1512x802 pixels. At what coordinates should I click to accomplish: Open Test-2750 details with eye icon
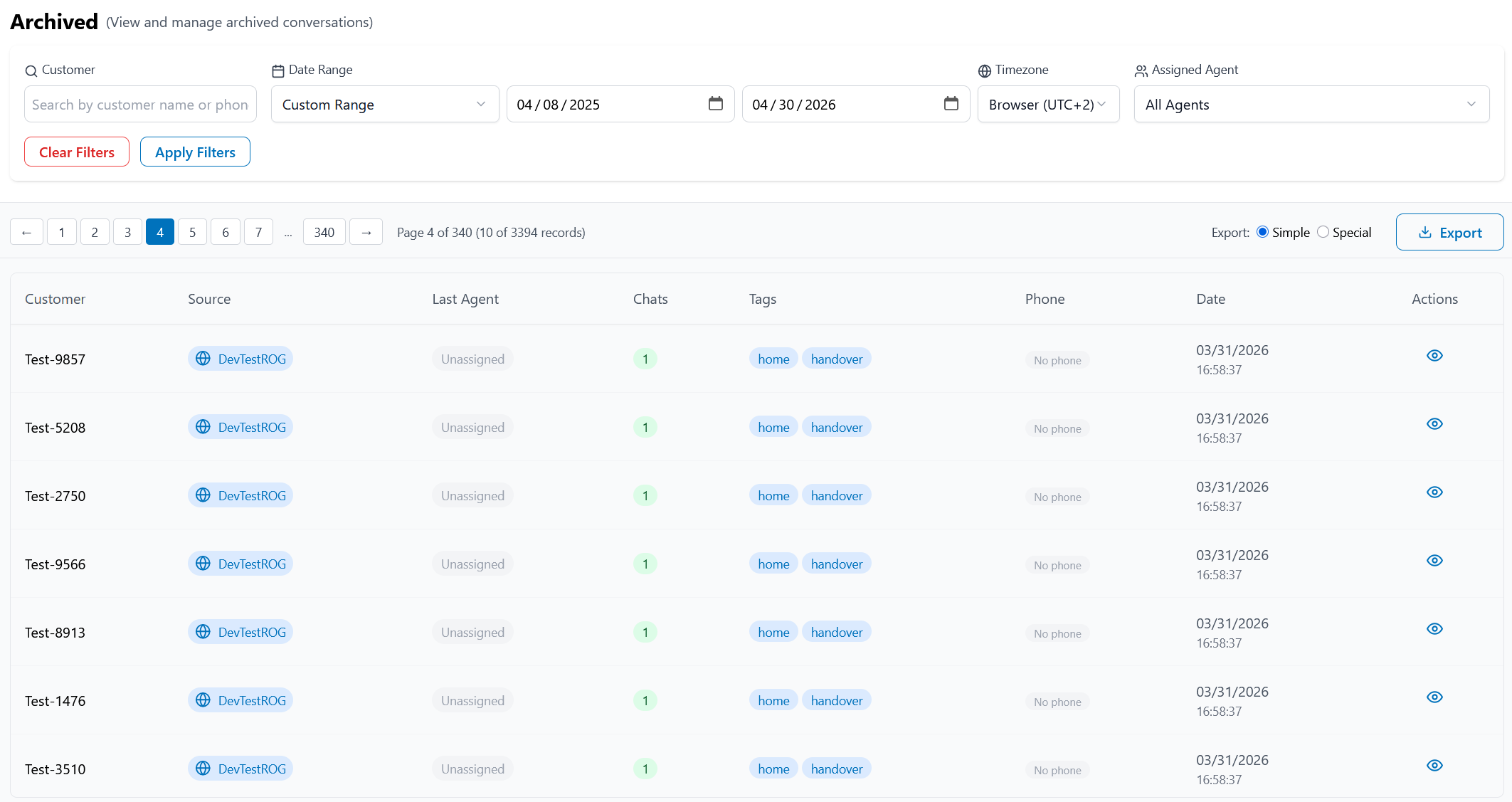[1434, 492]
